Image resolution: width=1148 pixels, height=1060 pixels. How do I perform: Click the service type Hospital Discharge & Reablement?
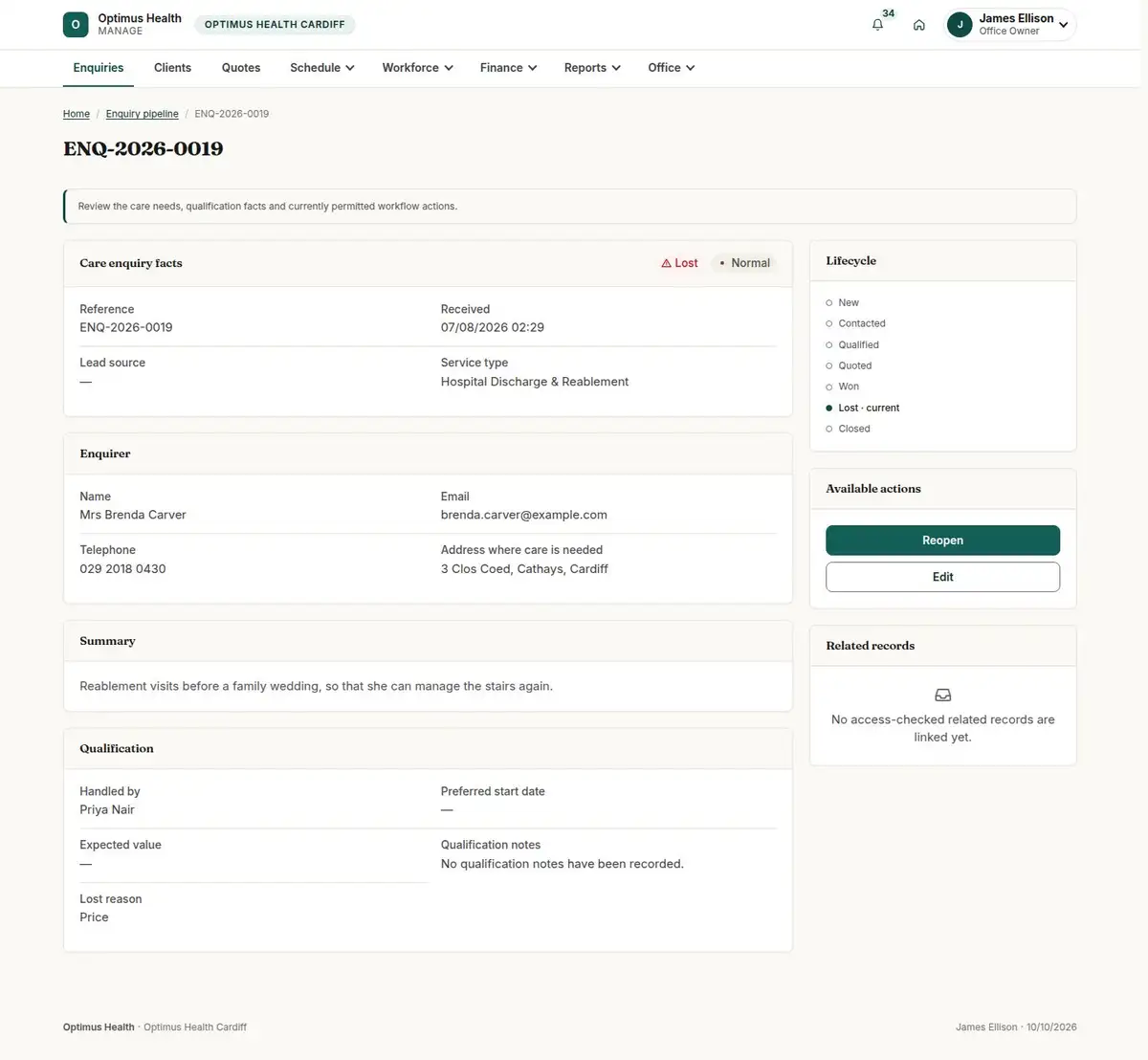[535, 382]
